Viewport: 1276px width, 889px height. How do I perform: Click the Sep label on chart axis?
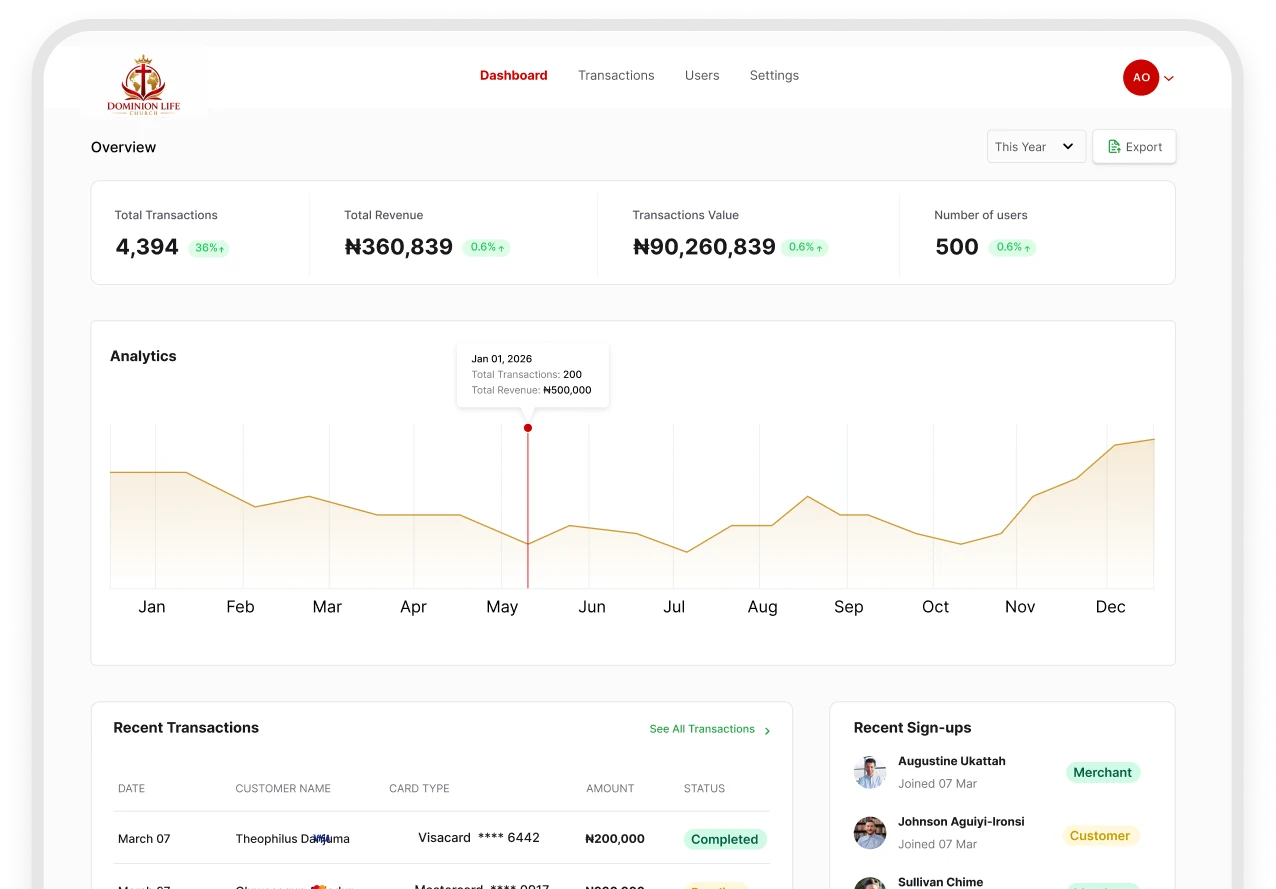tap(849, 607)
